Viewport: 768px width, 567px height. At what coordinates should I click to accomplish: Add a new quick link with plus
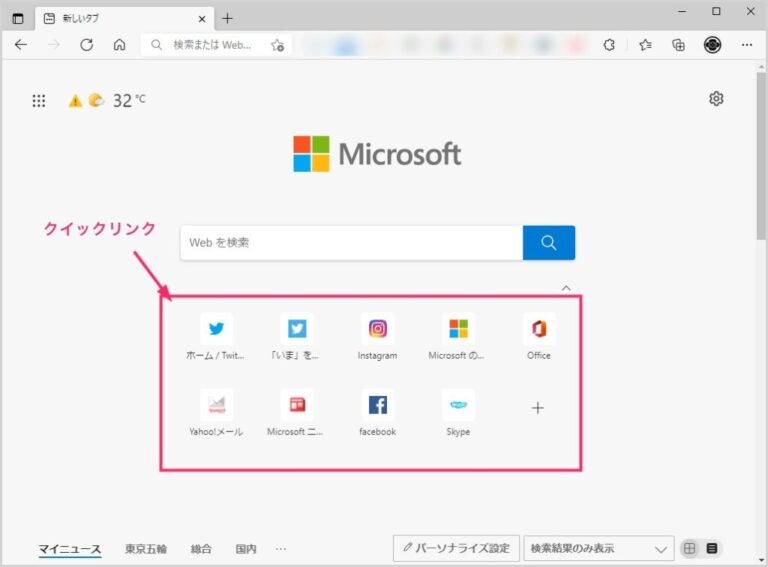click(x=537, y=408)
